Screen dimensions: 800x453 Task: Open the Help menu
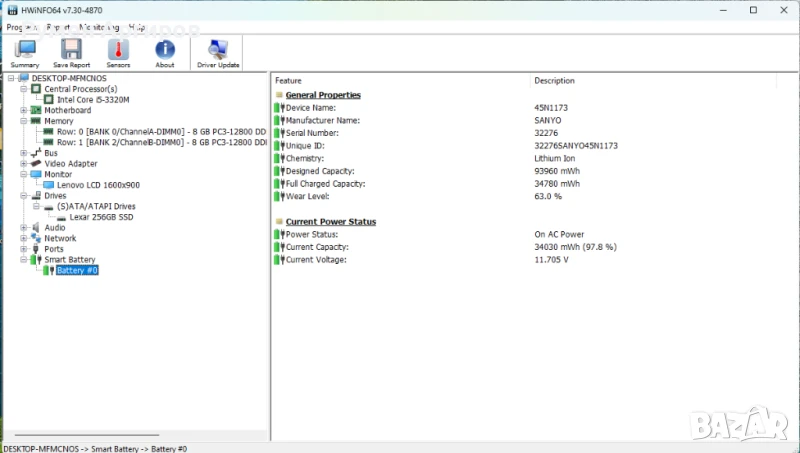[136, 27]
